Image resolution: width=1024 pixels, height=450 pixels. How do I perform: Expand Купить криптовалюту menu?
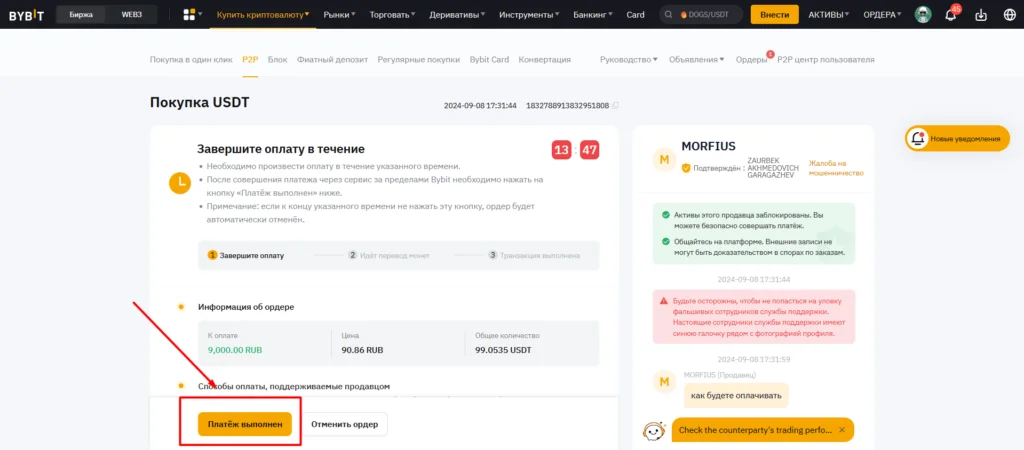pos(263,14)
